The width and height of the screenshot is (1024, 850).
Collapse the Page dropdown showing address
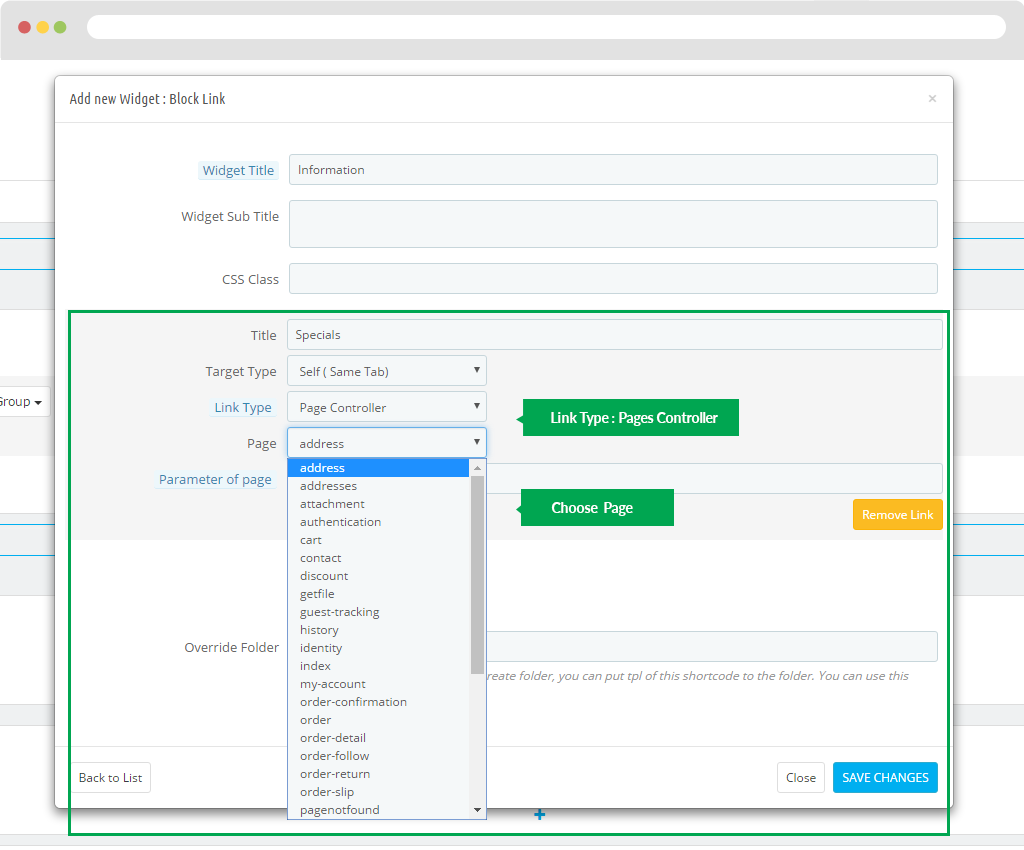point(386,443)
